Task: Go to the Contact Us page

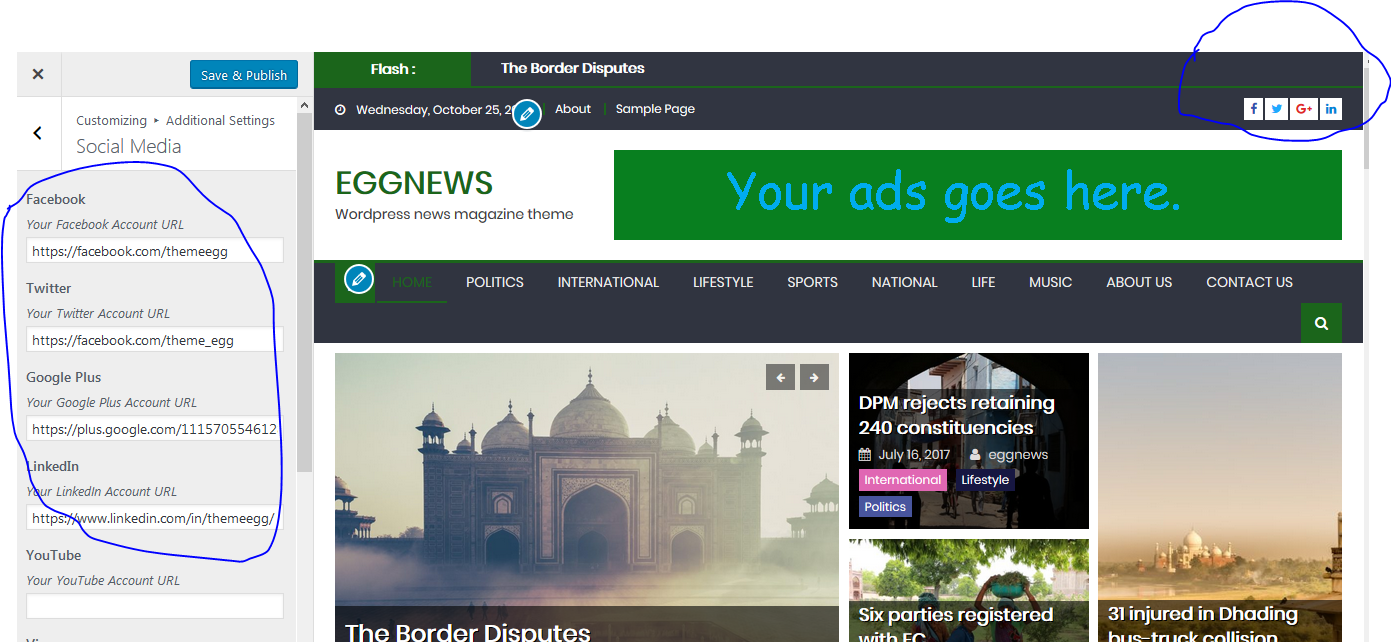Action: coord(1249,282)
